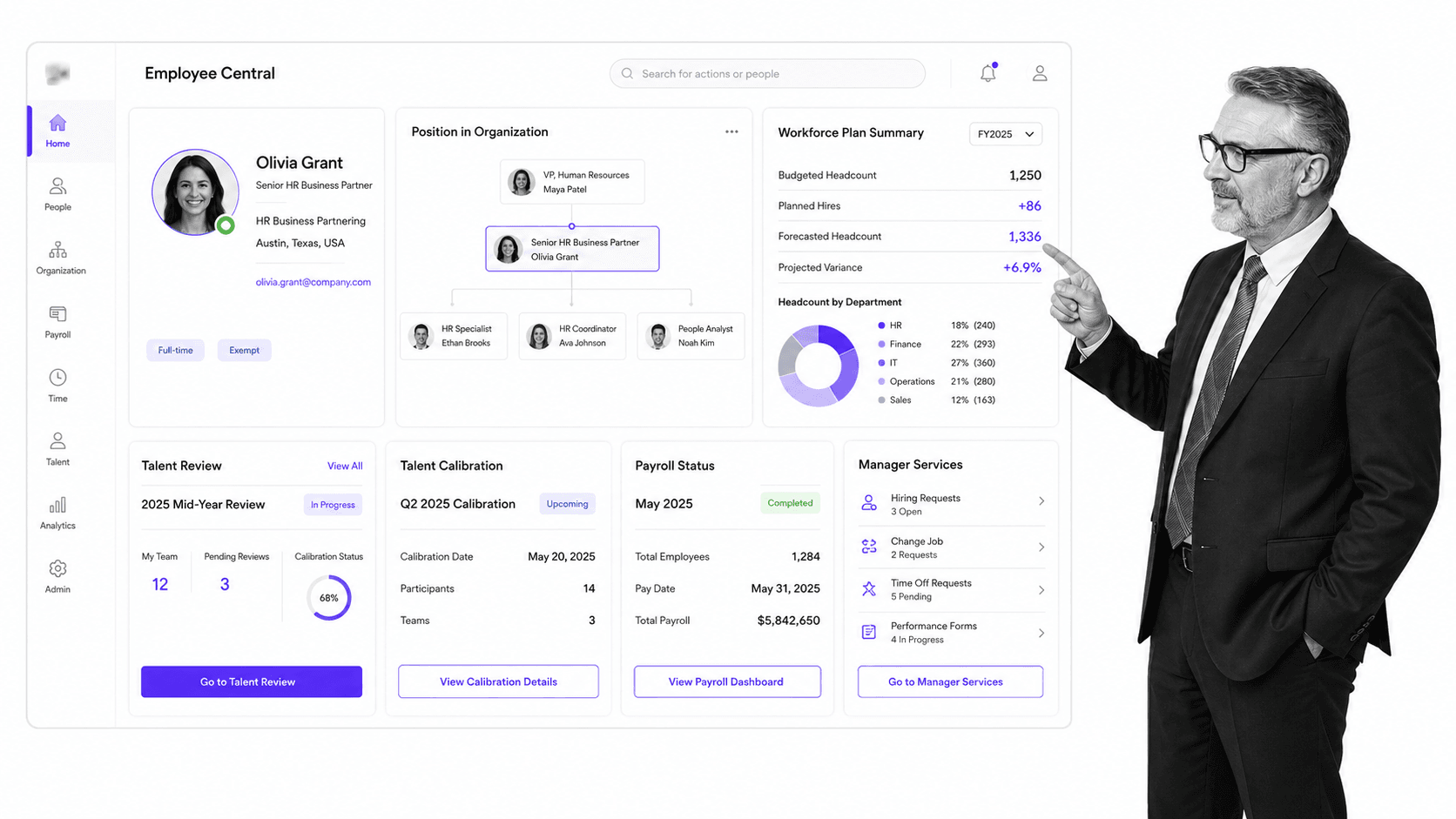Click Planned Hires value +86
Screen dimensions: 1456x819
1029,206
